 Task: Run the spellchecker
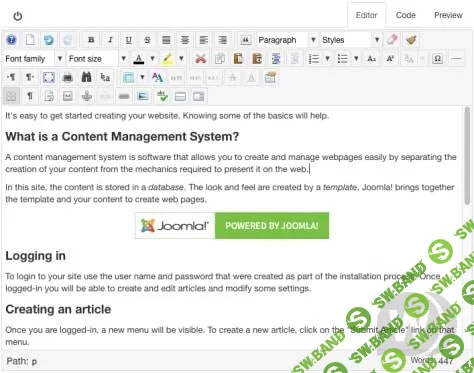(x=162, y=97)
